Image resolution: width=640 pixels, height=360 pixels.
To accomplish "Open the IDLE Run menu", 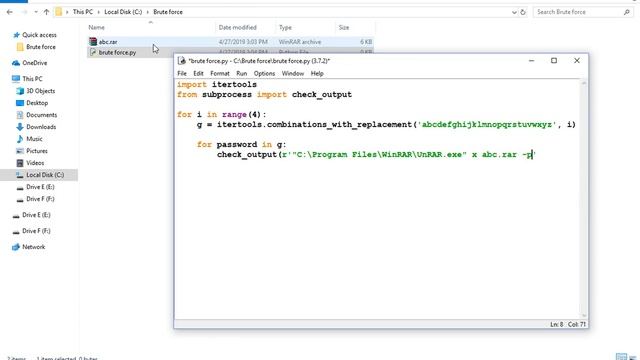I will 242,73.
